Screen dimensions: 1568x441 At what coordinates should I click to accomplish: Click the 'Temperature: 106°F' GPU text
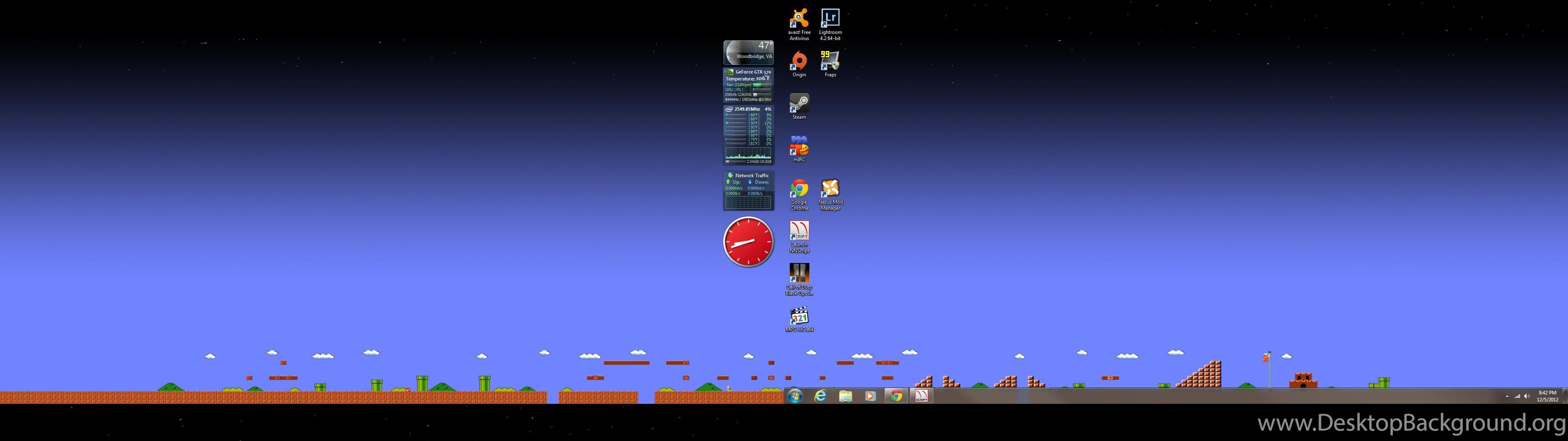click(748, 78)
